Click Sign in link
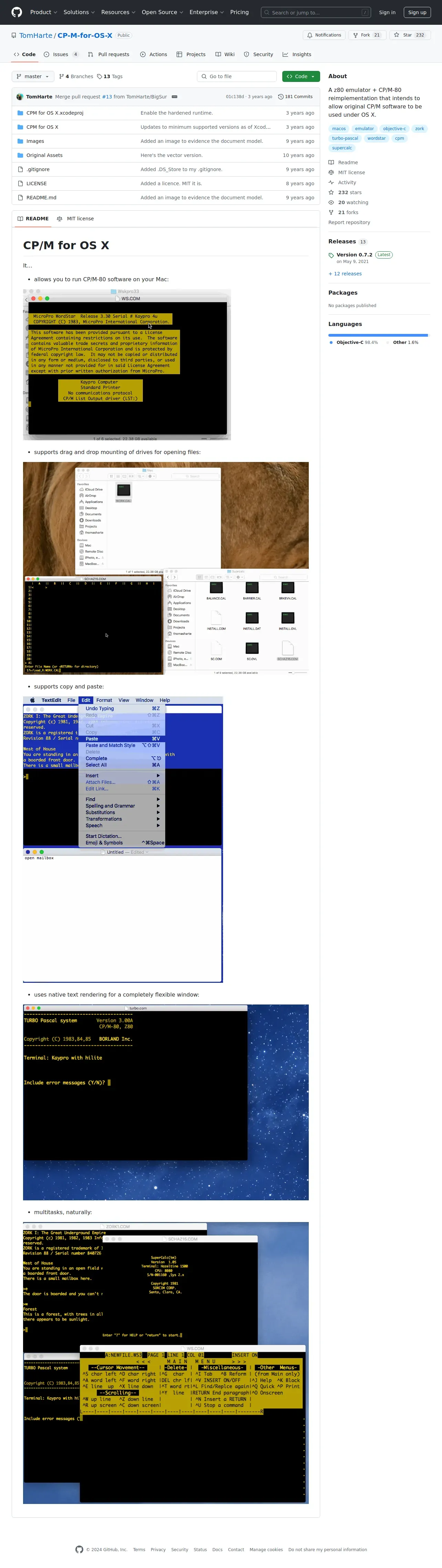 (387, 12)
